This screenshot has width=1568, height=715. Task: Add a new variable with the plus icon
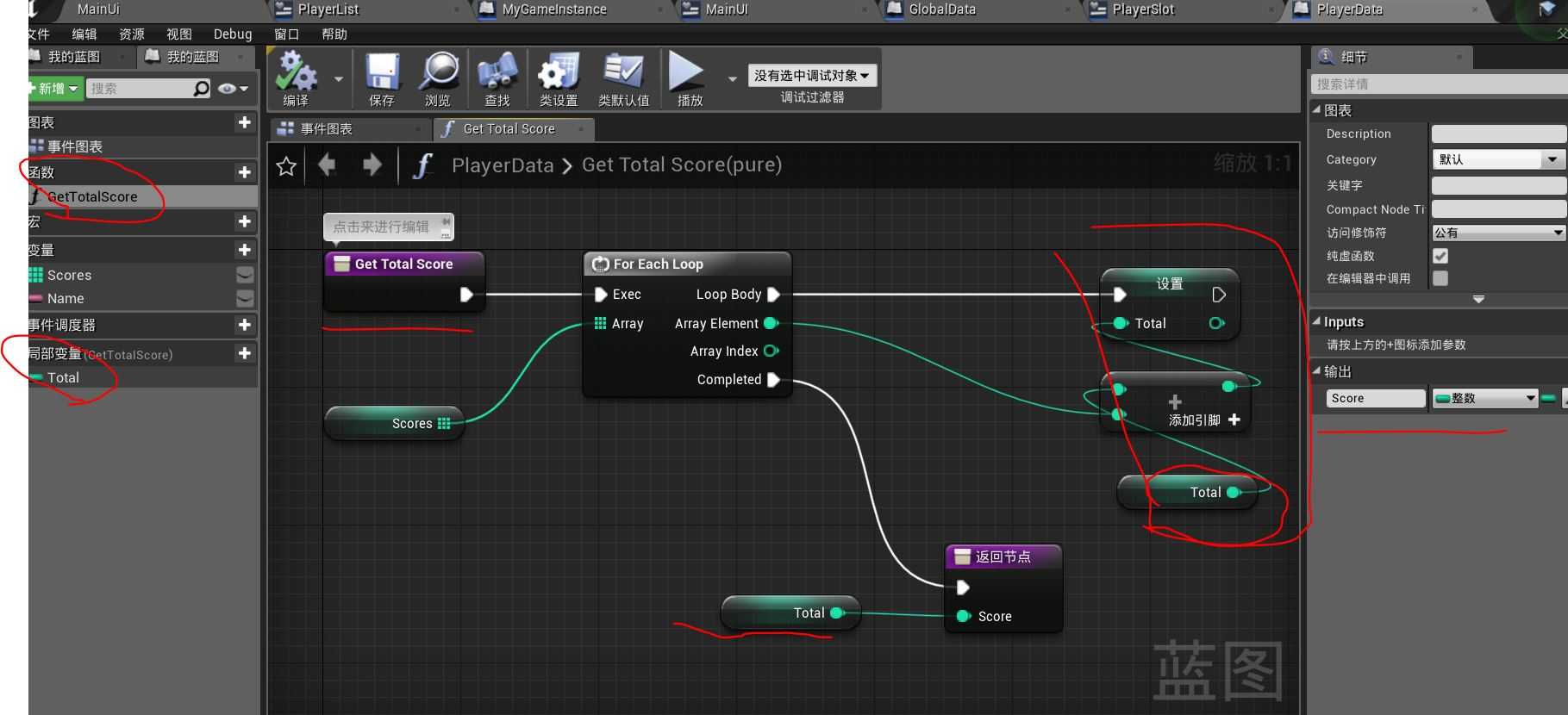244,250
